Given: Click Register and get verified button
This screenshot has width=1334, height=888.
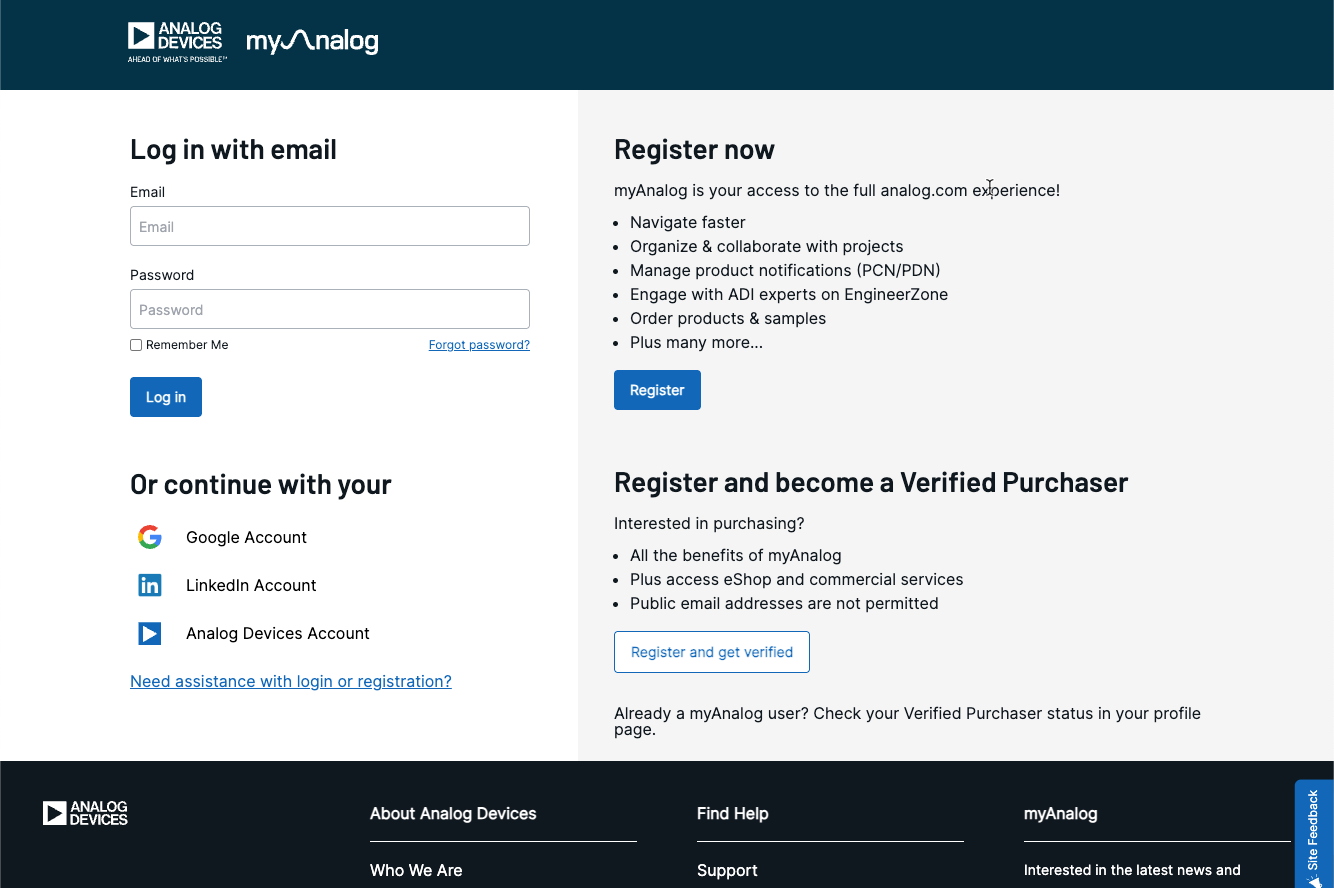Looking at the screenshot, I should (711, 652).
